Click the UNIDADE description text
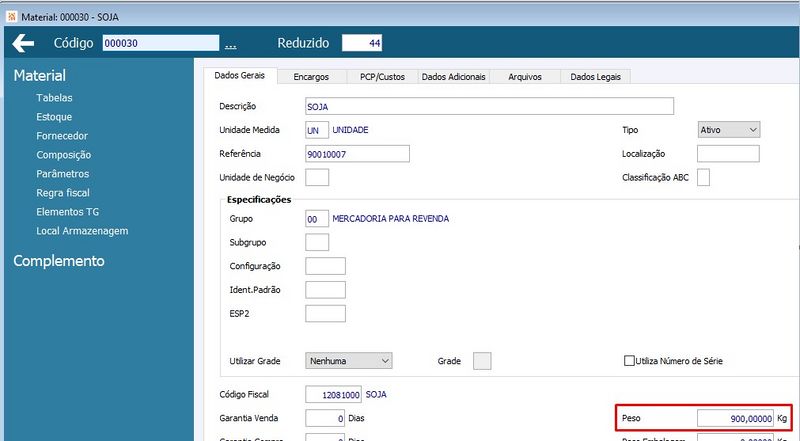The height and width of the screenshot is (441, 800). click(351, 130)
